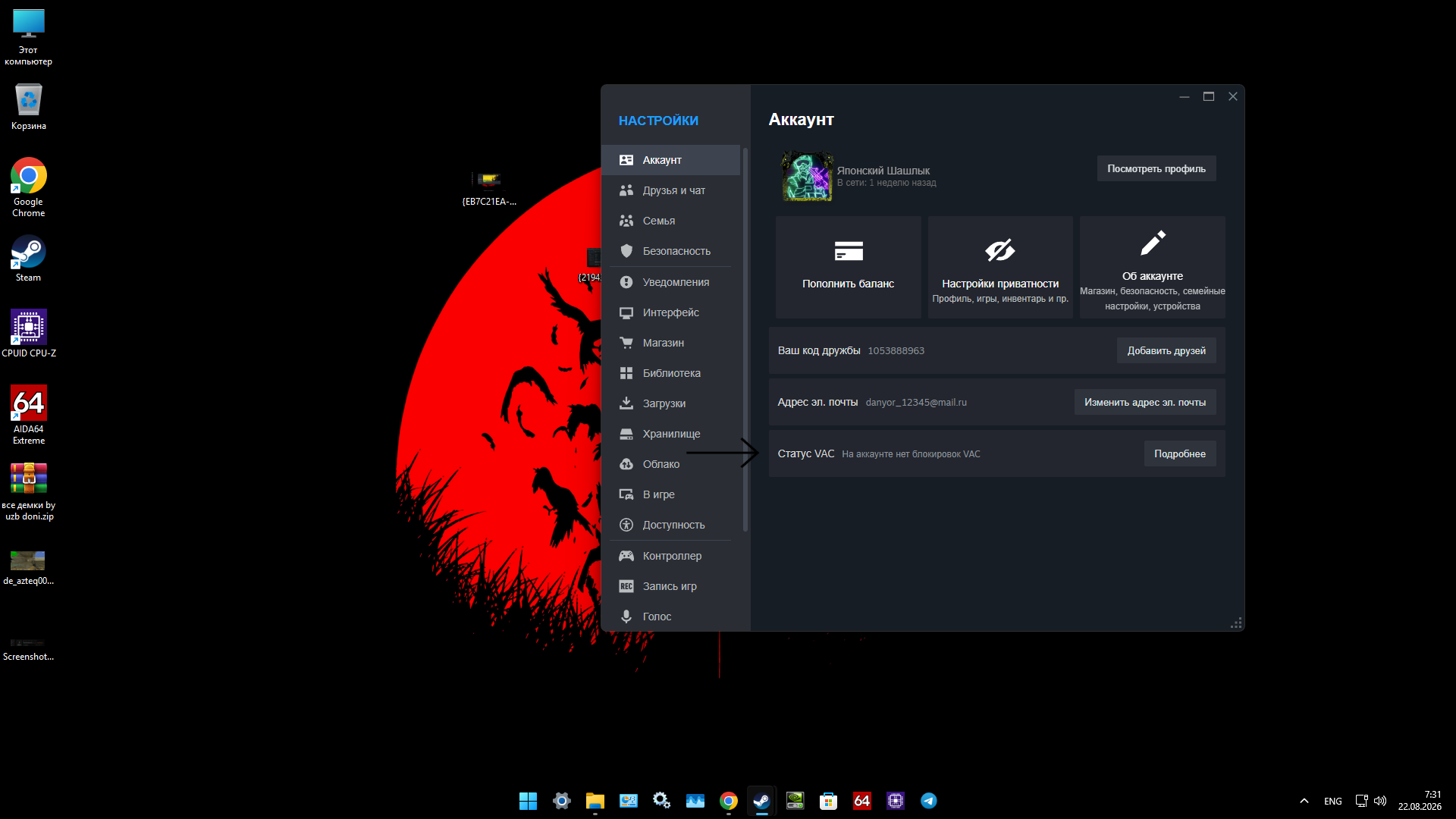The width and height of the screenshot is (1456, 819).
Task: Open the Настройки приватности tile
Action: click(1000, 267)
